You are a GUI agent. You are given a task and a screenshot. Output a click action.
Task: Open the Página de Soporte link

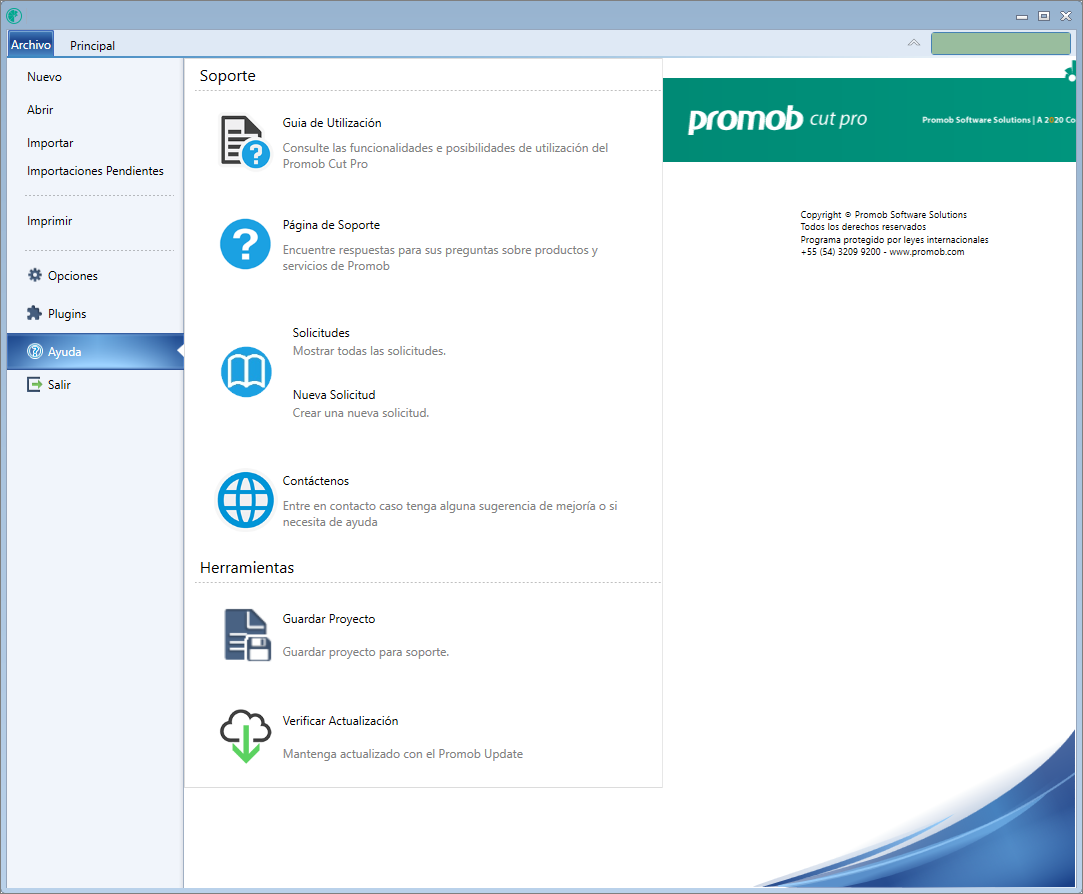[331, 225]
